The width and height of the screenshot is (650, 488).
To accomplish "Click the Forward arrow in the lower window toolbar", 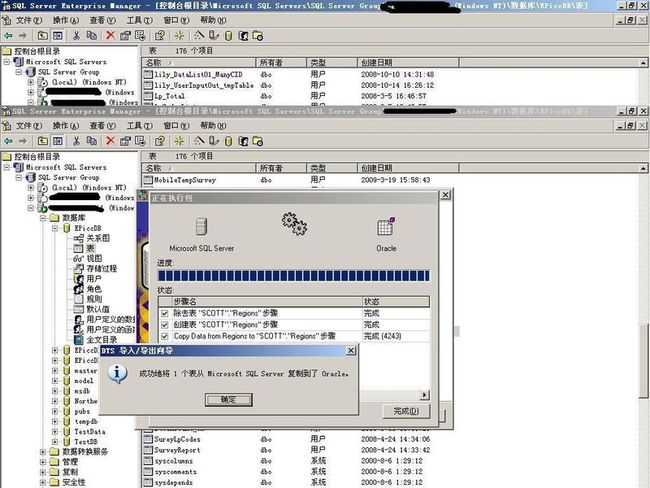I will (23, 141).
